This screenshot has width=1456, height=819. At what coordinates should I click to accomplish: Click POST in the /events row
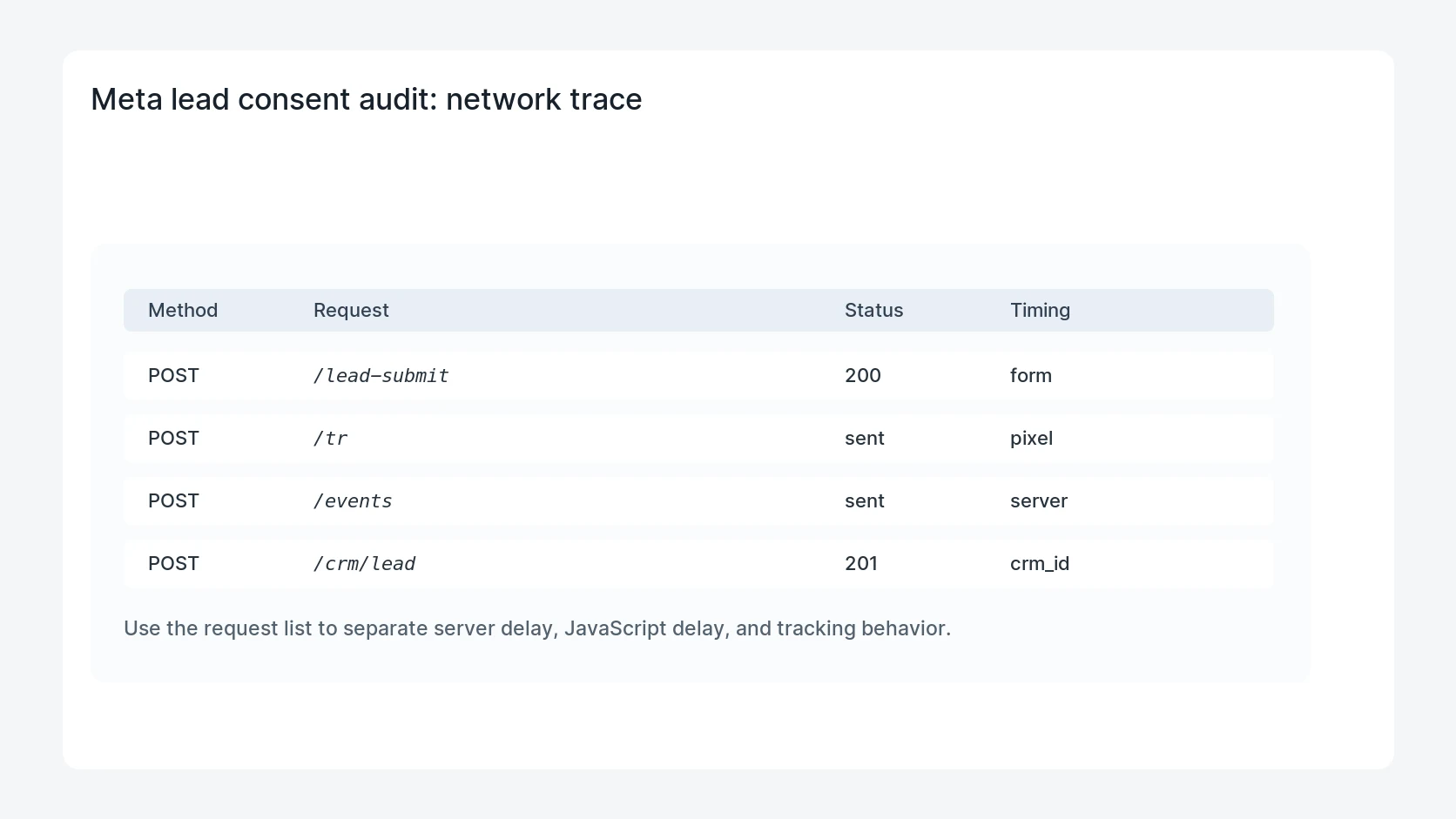point(173,500)
